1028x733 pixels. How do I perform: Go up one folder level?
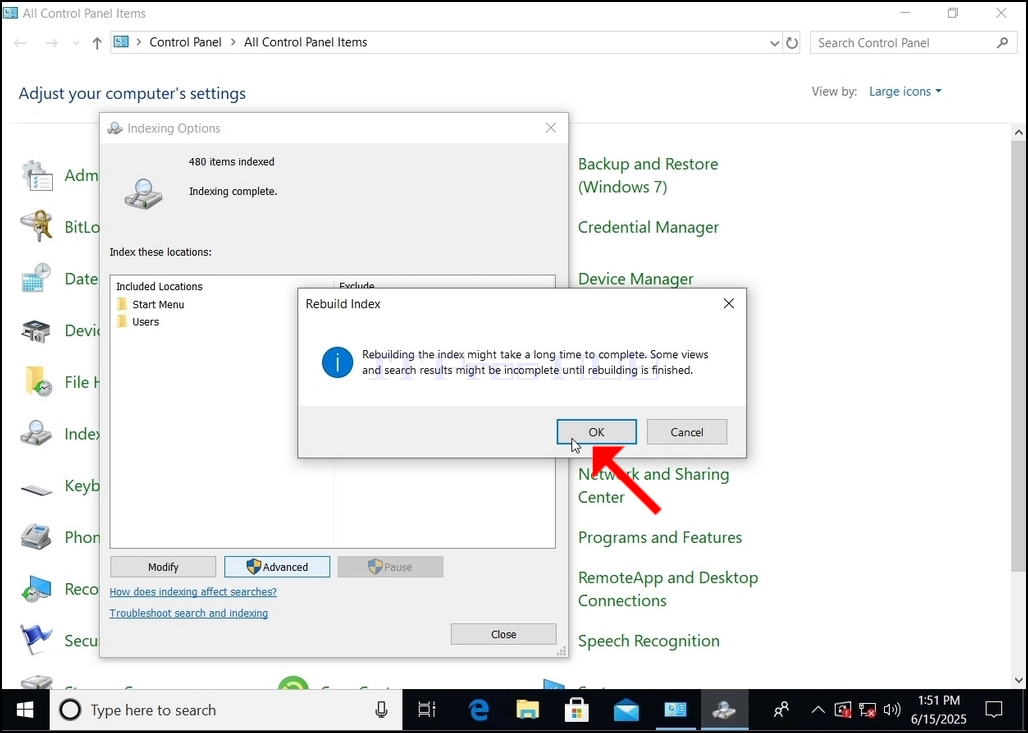coord(97,43)
